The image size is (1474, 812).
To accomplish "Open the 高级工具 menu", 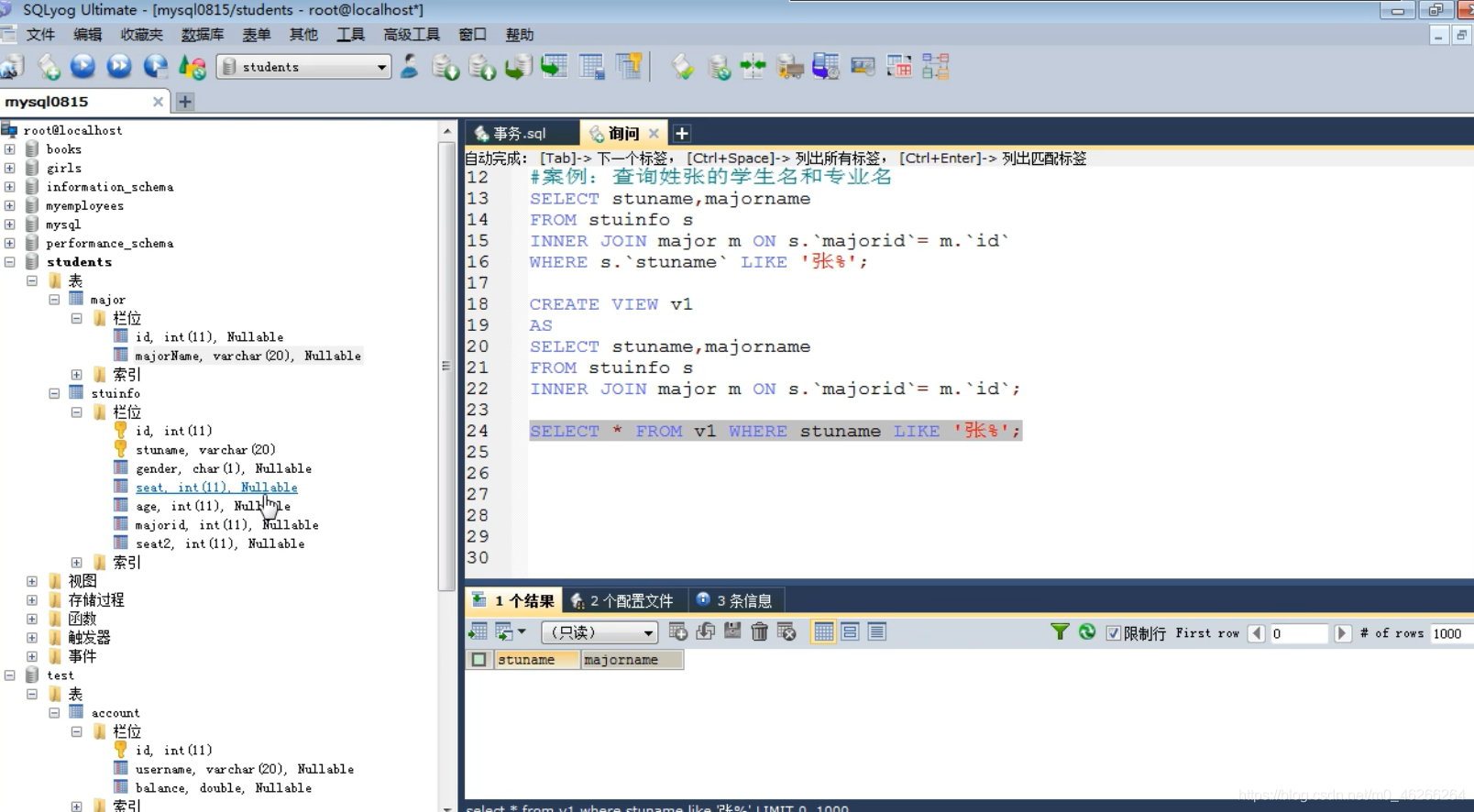I will click(x=412, y=35).
